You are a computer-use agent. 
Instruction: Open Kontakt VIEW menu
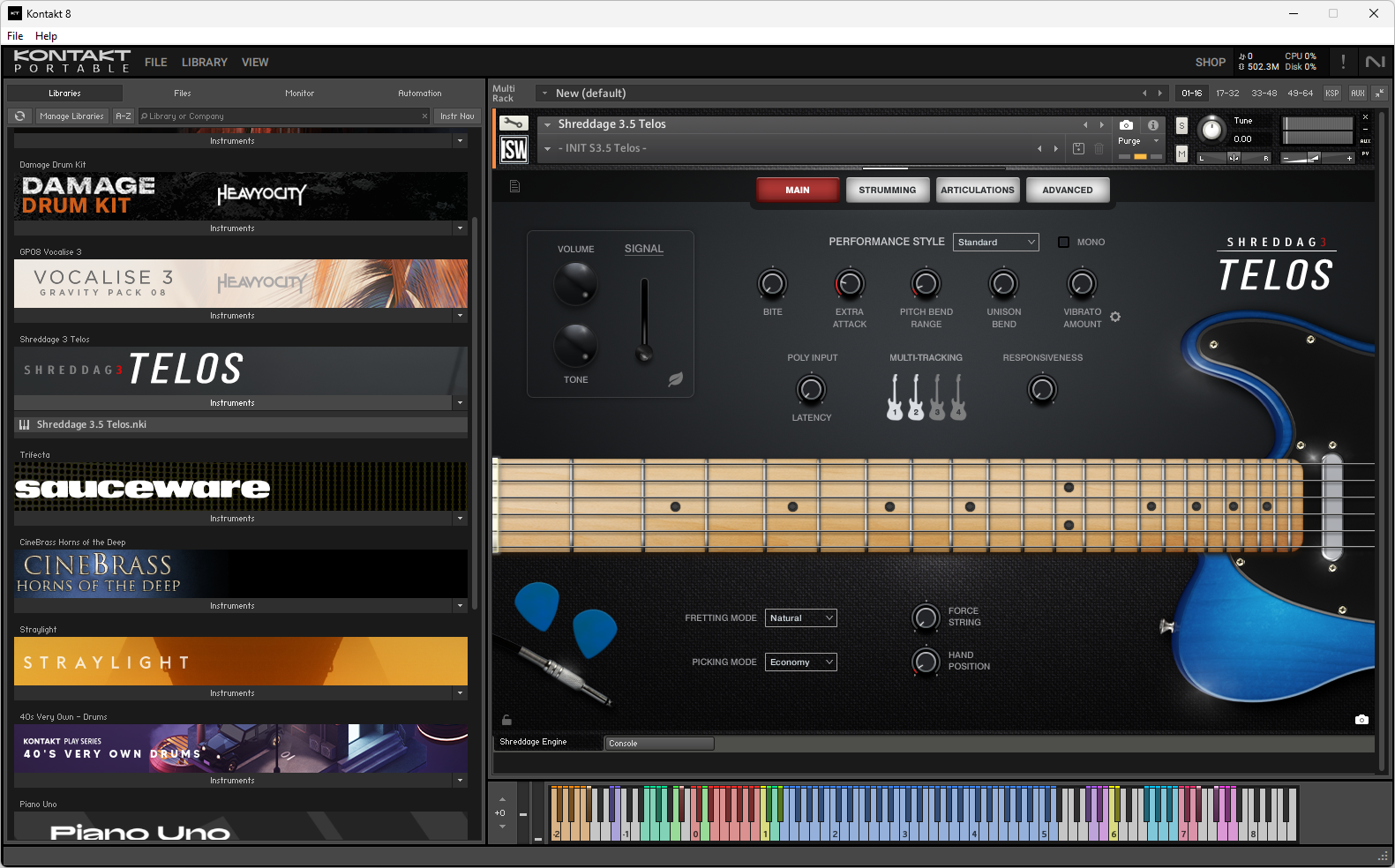255,63
